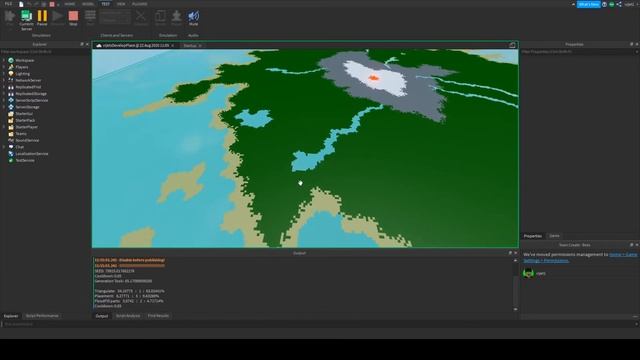Switch to Script Performance tab at bottom left

pos(42,316)
